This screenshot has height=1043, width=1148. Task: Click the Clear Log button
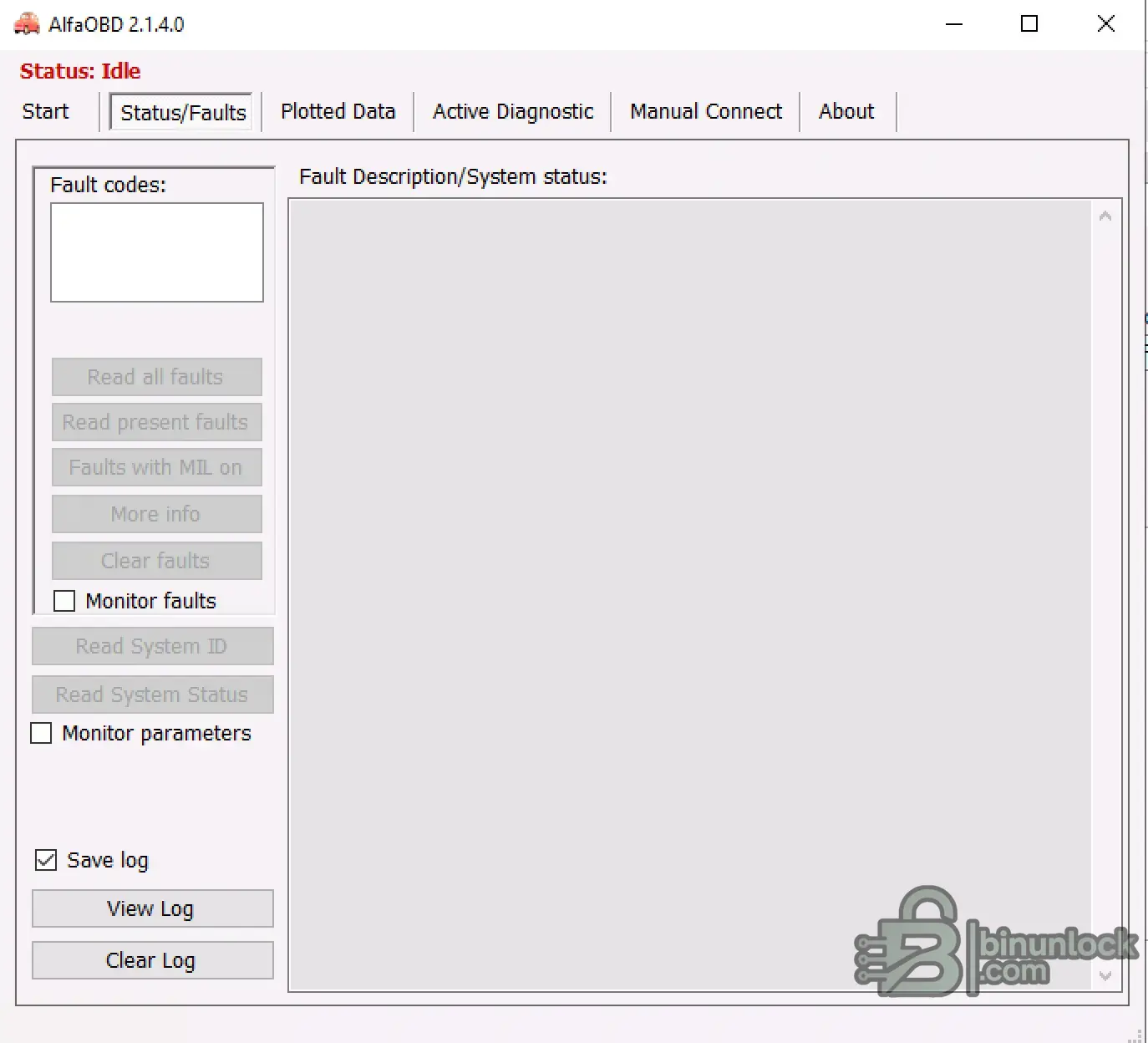(153, 960)
